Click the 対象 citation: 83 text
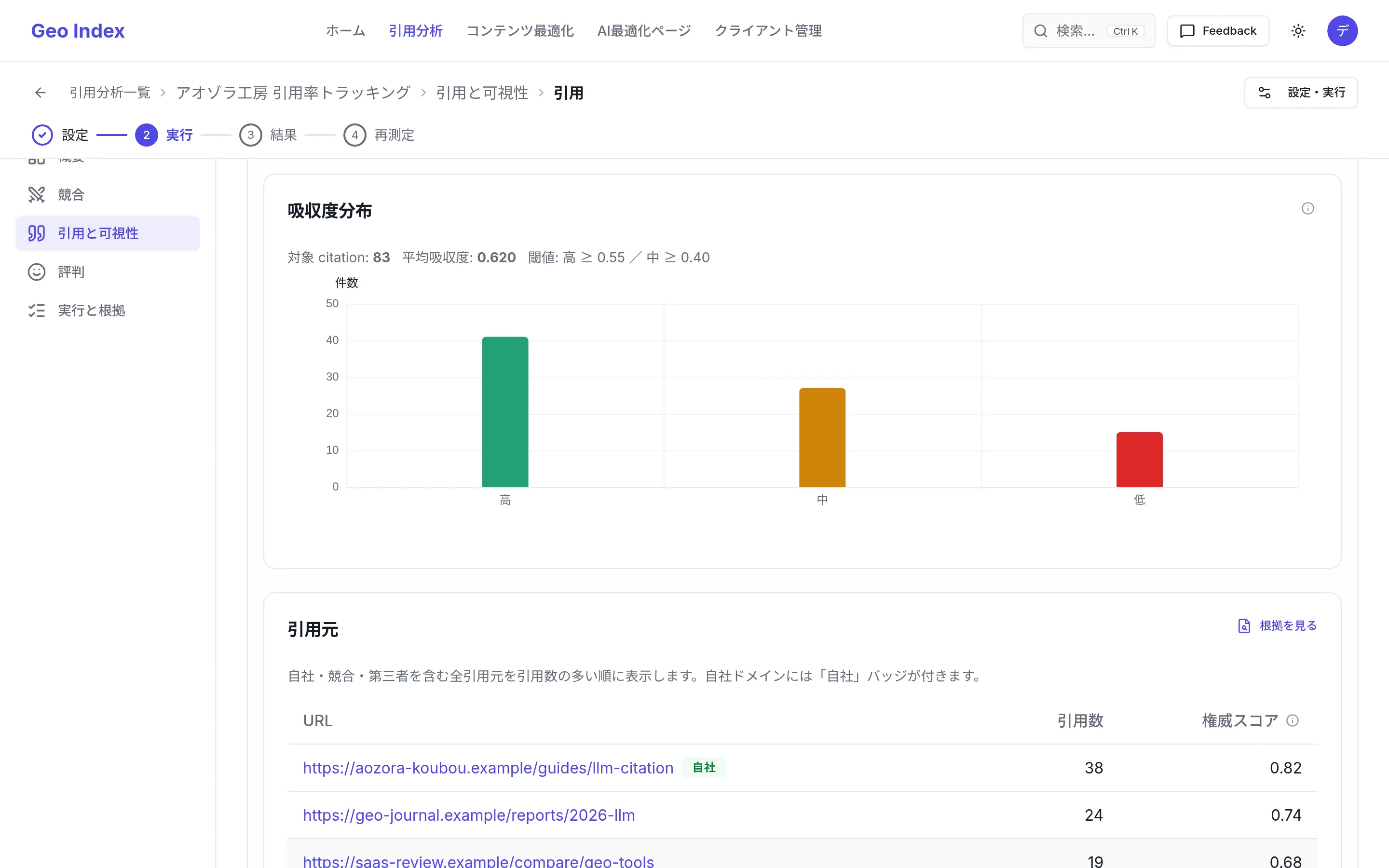Viewport: 1389px width, 868px height. 339,257
